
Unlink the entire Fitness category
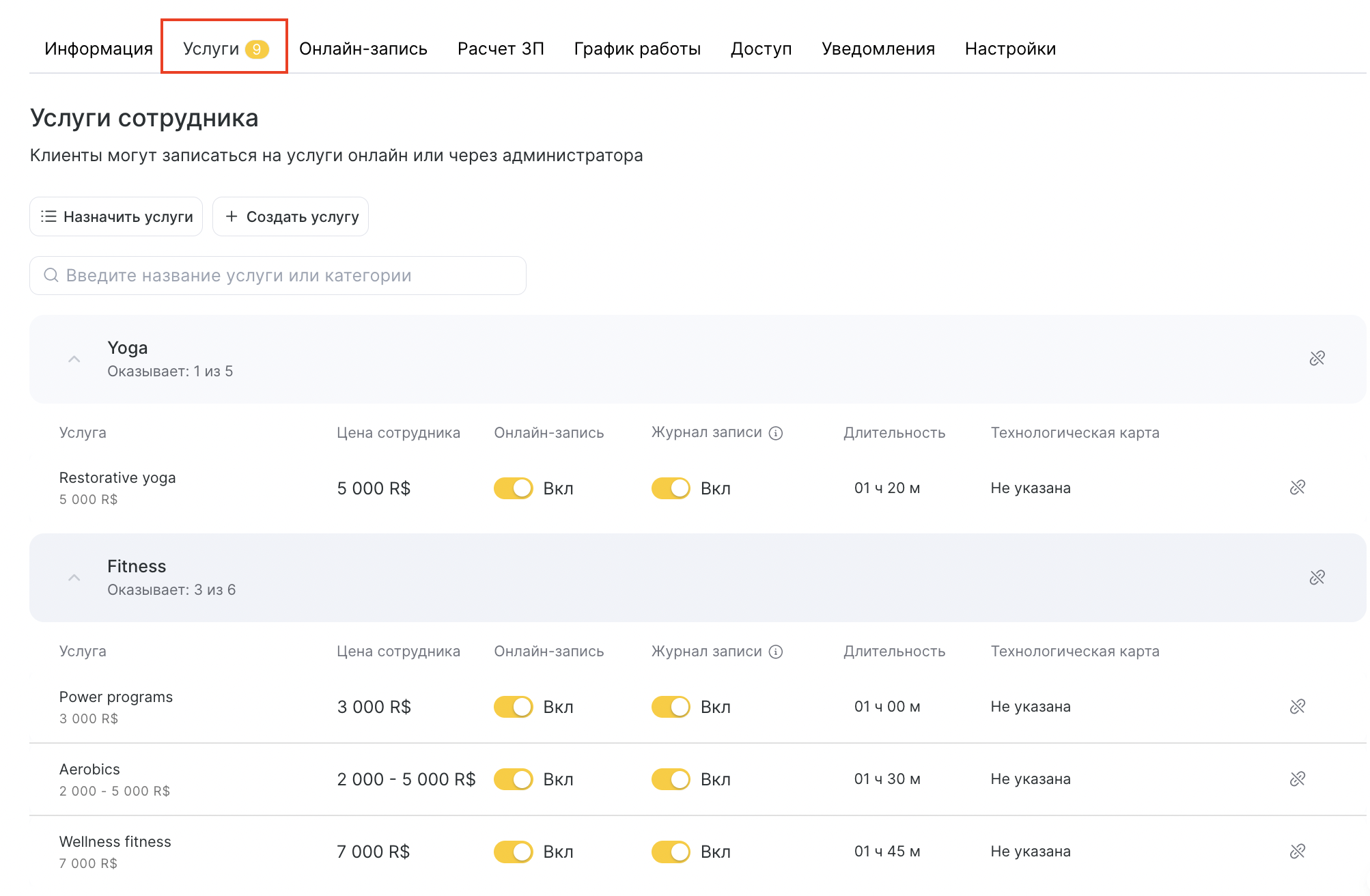tap(1317, 578)
